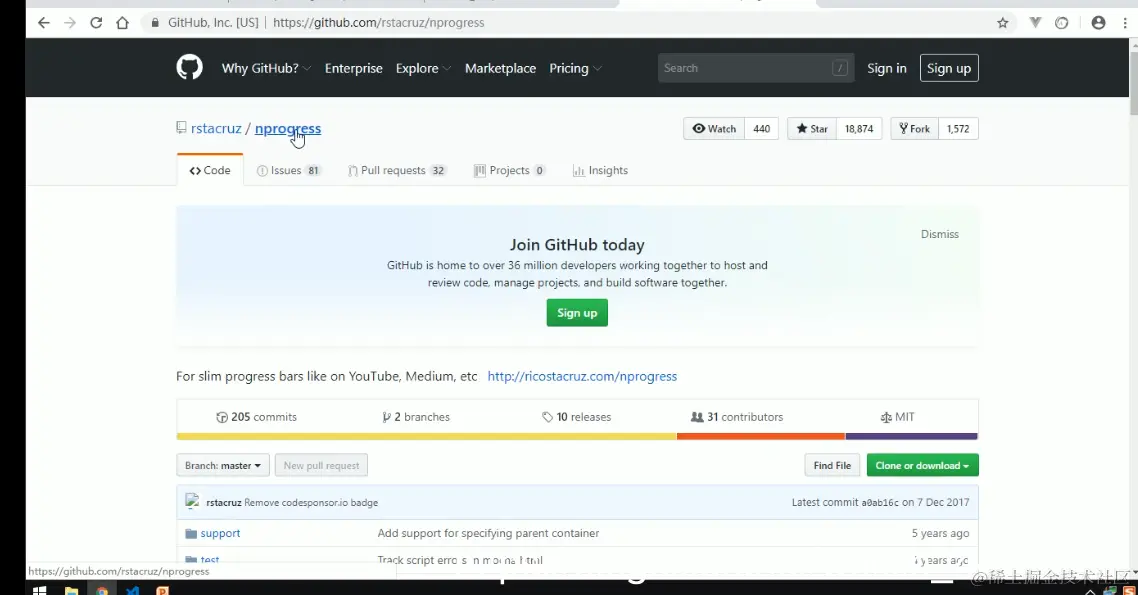Open the Windows Start button

click(40, 590)
